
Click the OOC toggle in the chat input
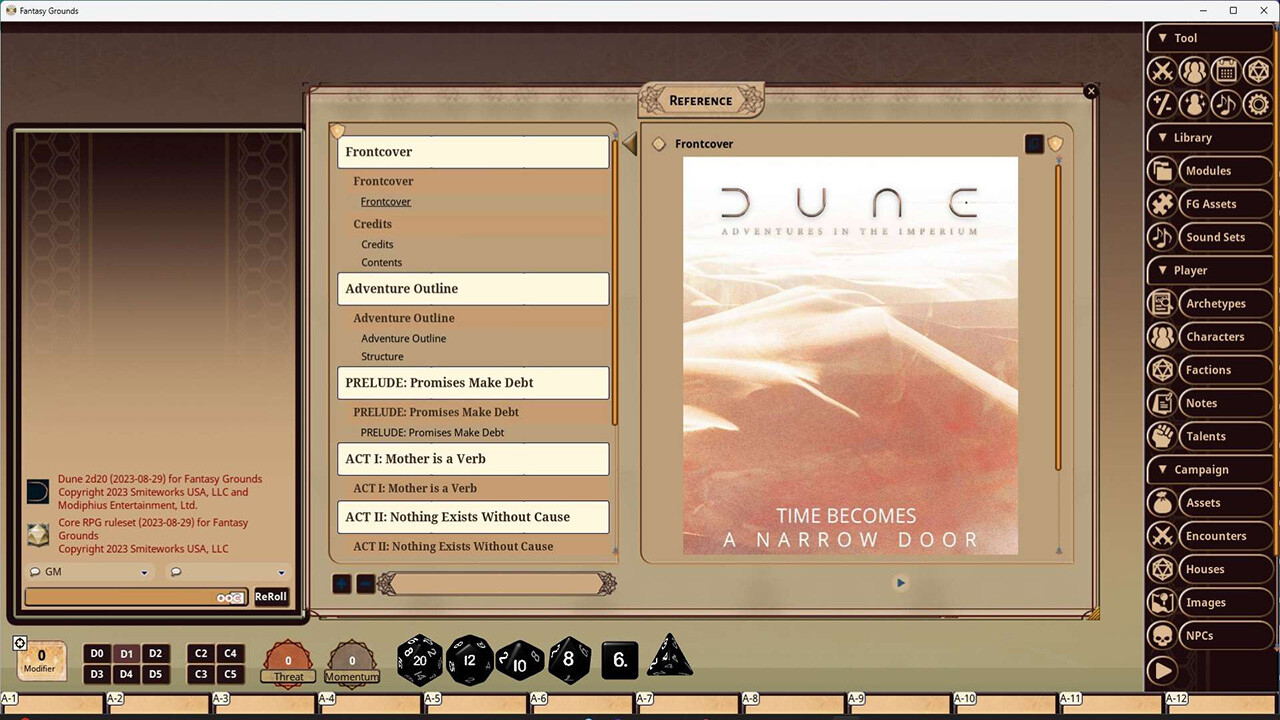pyautogui.click(x=230, y=596)
